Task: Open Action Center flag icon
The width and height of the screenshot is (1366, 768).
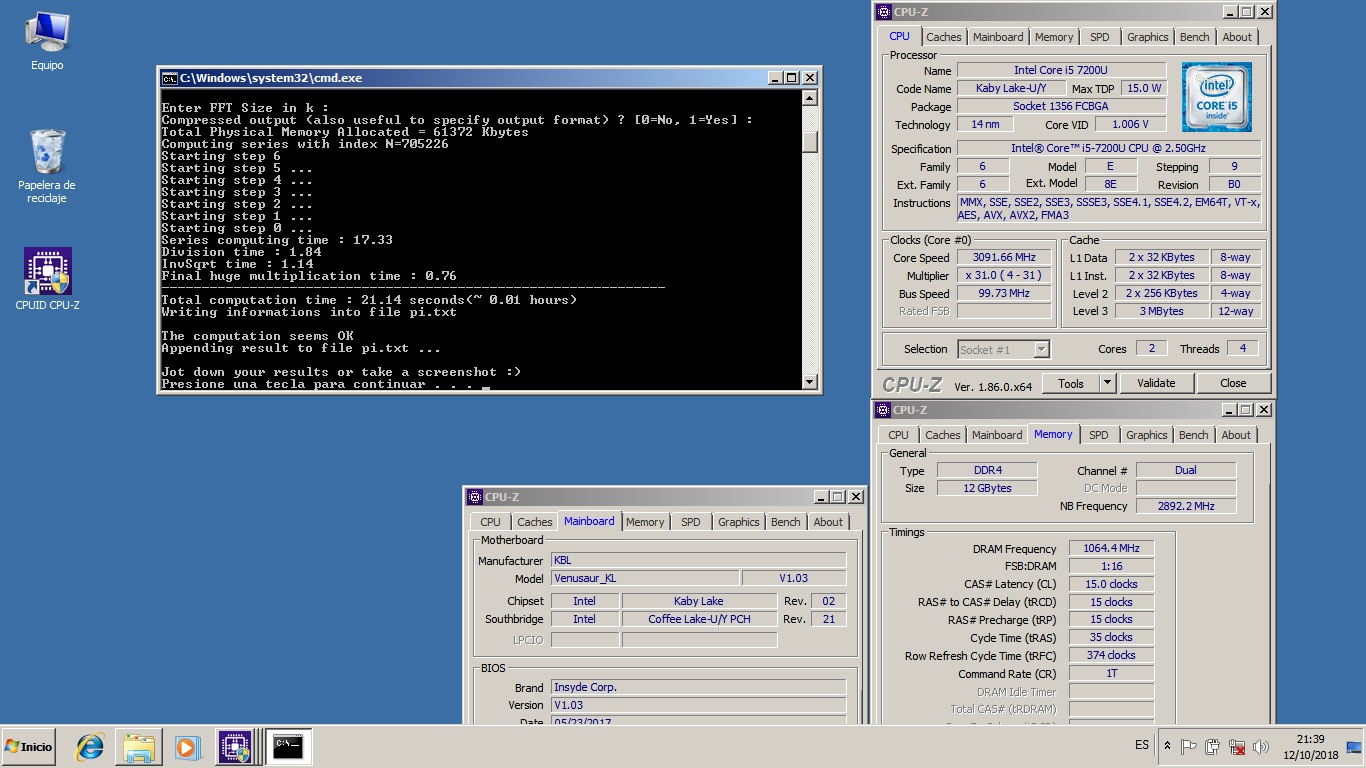Action: [1189, 746]
